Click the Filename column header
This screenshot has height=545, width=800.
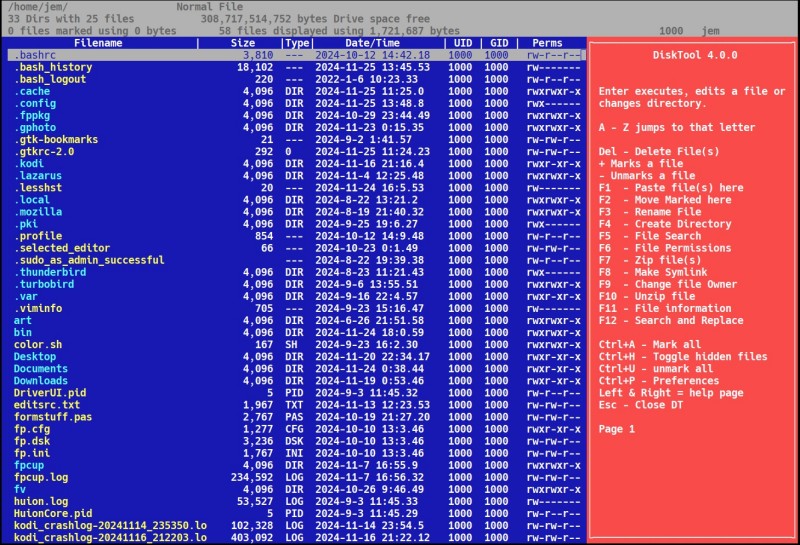point(98,43)
